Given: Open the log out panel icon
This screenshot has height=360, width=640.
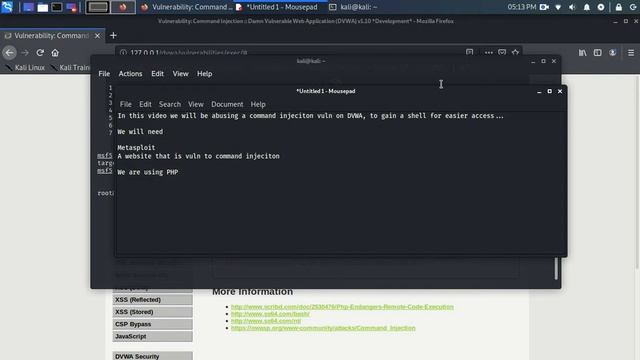Looking at the screenshot, I should (633, 7).
